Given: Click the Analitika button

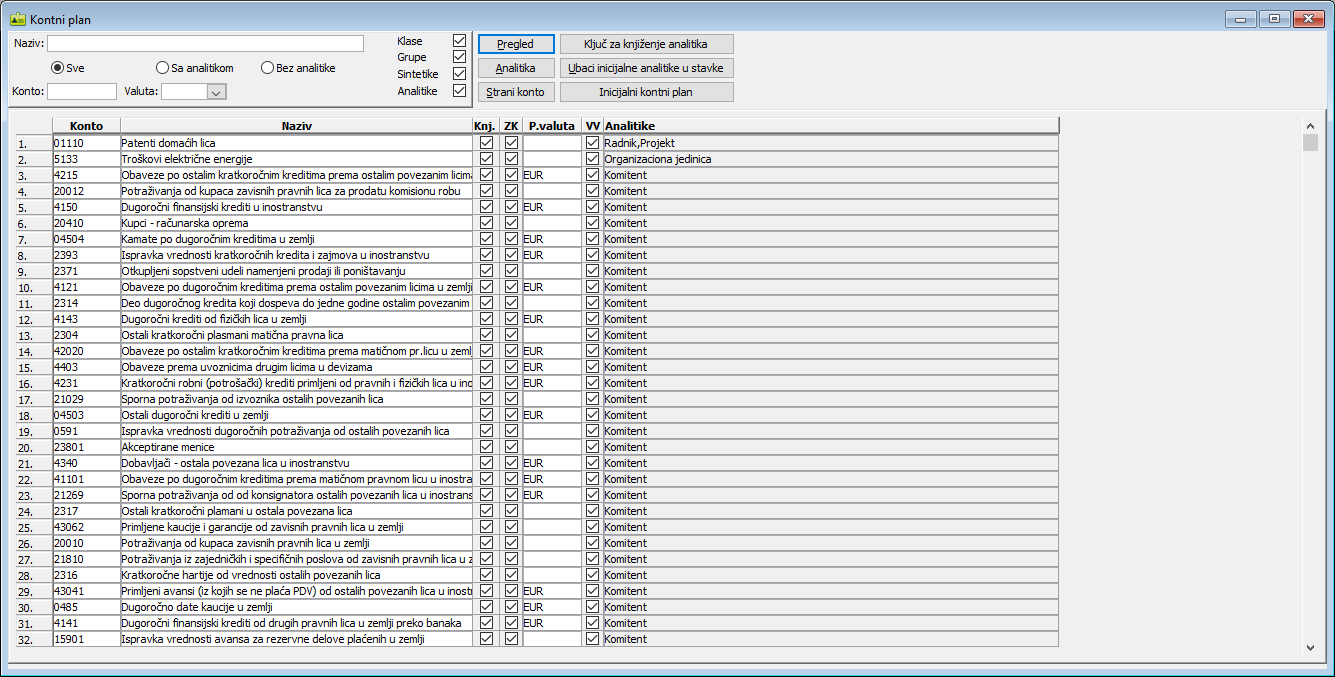Looking at the screenshot, I should click(x=516, y=68).
